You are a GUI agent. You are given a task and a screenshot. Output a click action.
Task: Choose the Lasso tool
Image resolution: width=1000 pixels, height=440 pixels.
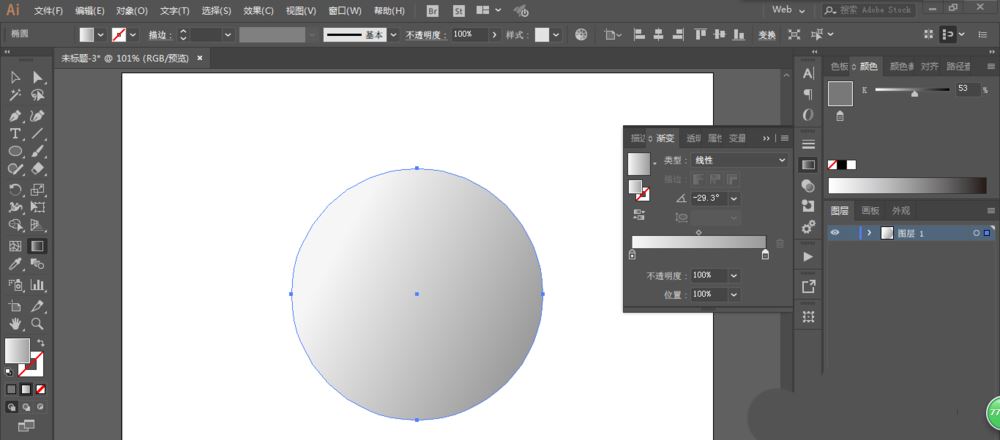[38, 96]
